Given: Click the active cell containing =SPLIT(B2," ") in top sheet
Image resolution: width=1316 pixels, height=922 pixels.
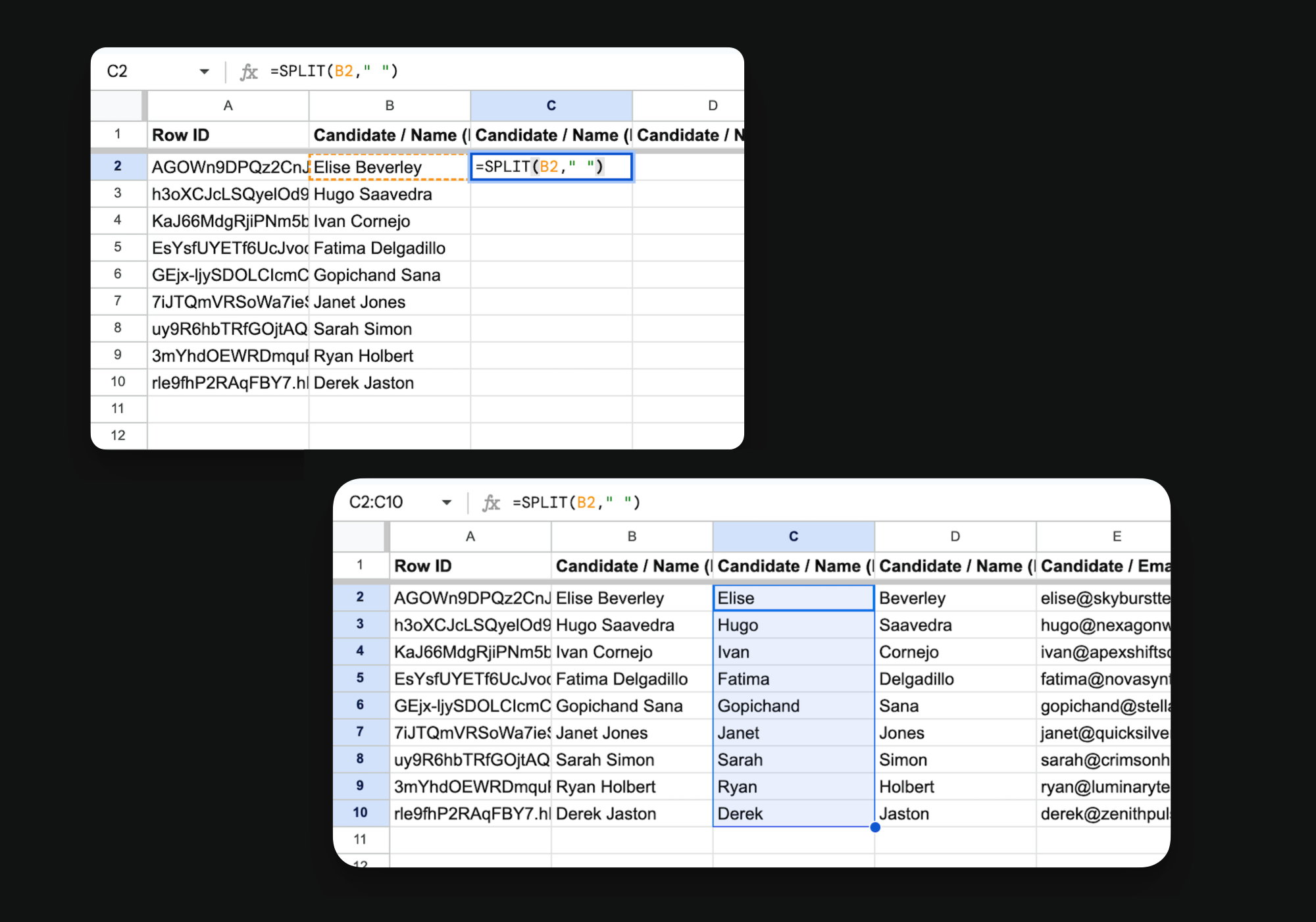Looking at the screenshot, I should 551,166.
